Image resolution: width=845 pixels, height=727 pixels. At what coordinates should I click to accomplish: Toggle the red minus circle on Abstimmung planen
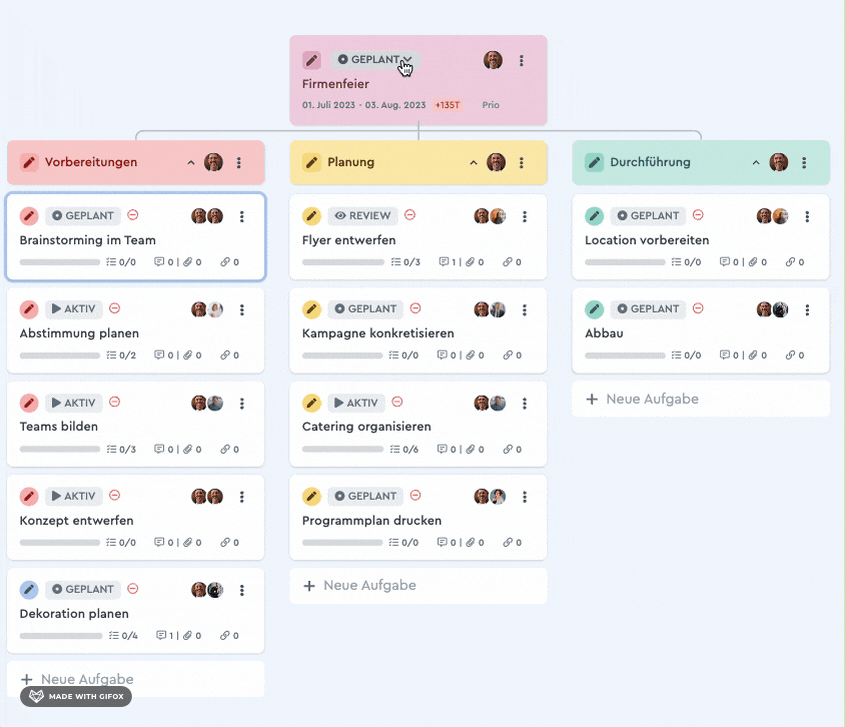[x=114, y=308]
